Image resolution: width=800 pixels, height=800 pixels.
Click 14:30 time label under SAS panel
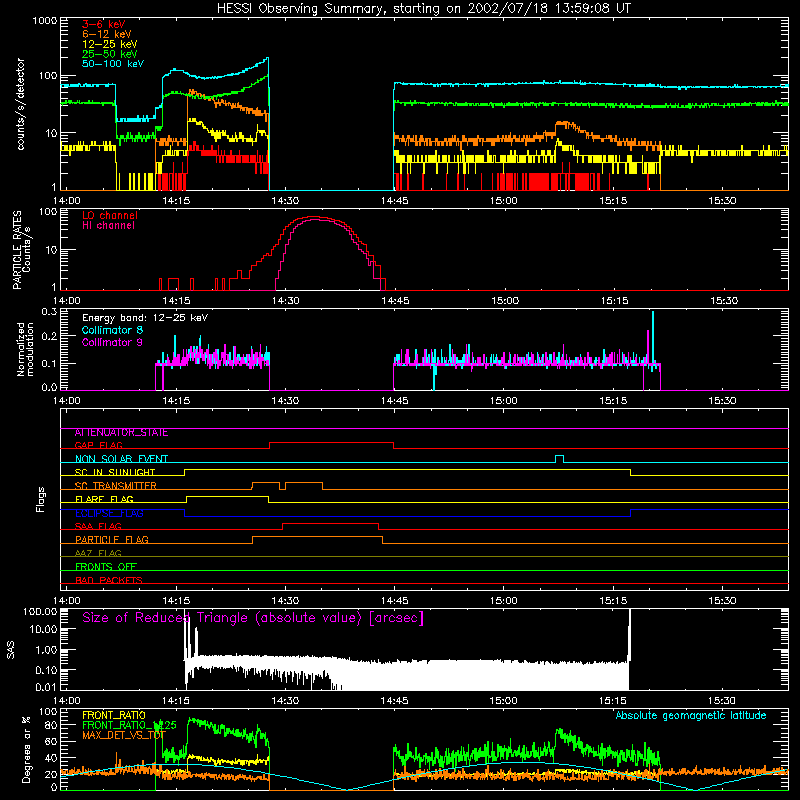[x=285, y=701]
